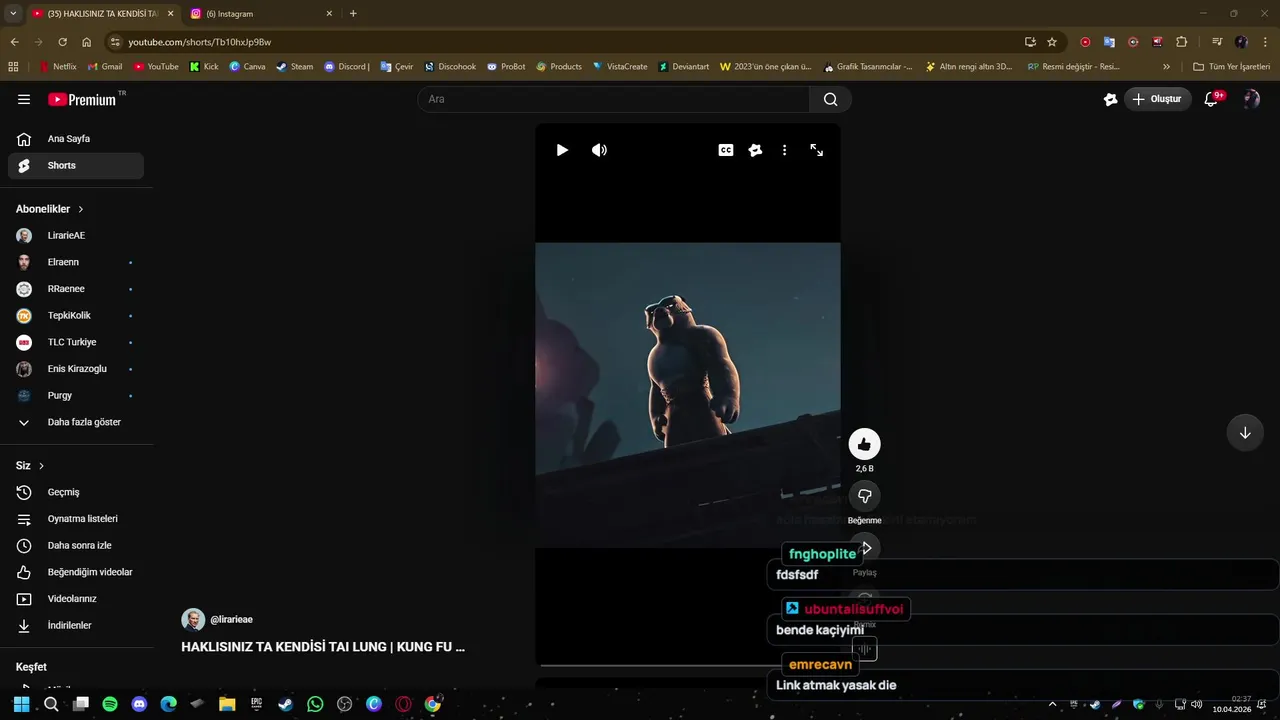Enter fullscreen on the Shorts player
The image size is (1280, 720).
[x=817, y=150]
